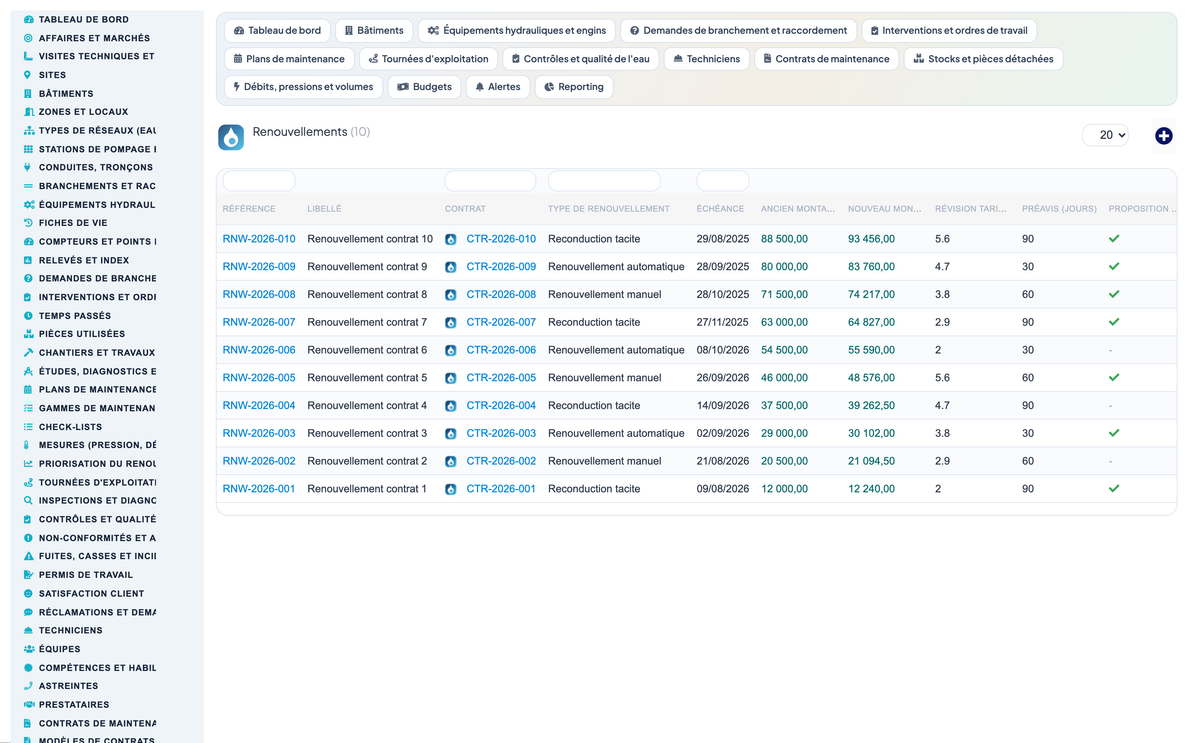1200x743 pixels.
Task: Click the Équipes group icon in sidebar
Action: pyautogui.click(x=28, y=649)
